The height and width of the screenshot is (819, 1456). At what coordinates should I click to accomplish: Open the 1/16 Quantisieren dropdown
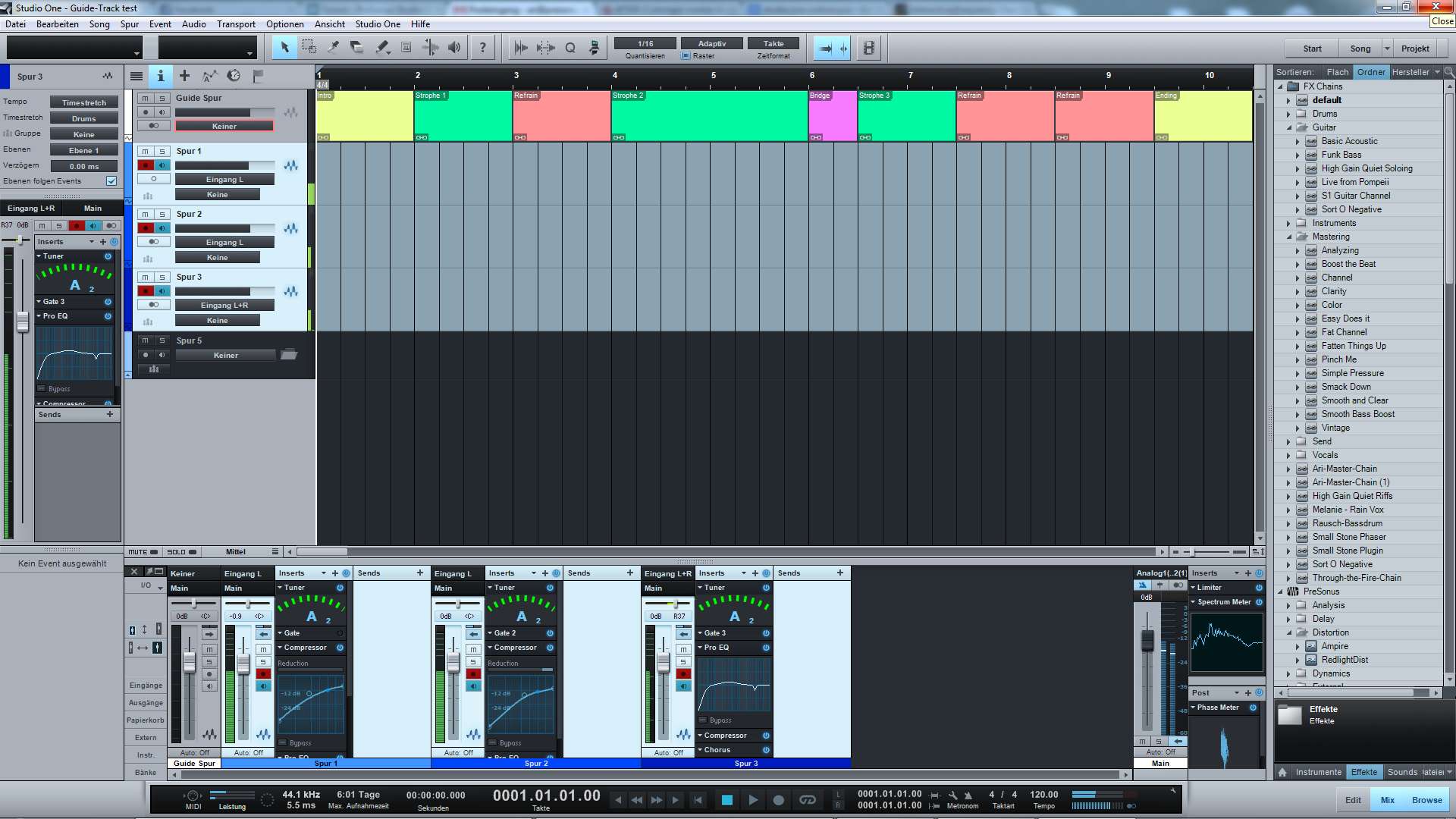click(x=645, y=44)
